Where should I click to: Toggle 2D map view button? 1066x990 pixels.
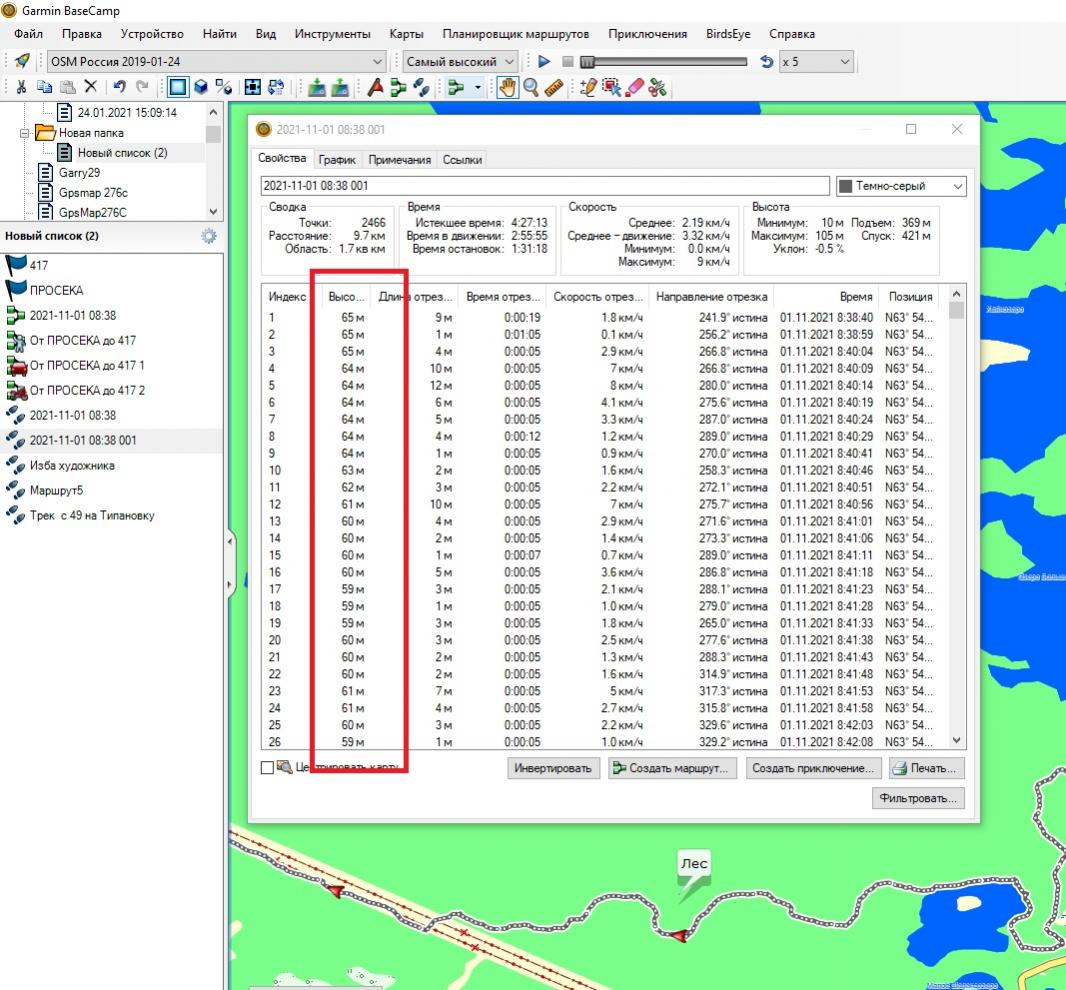tap(177, 87)
